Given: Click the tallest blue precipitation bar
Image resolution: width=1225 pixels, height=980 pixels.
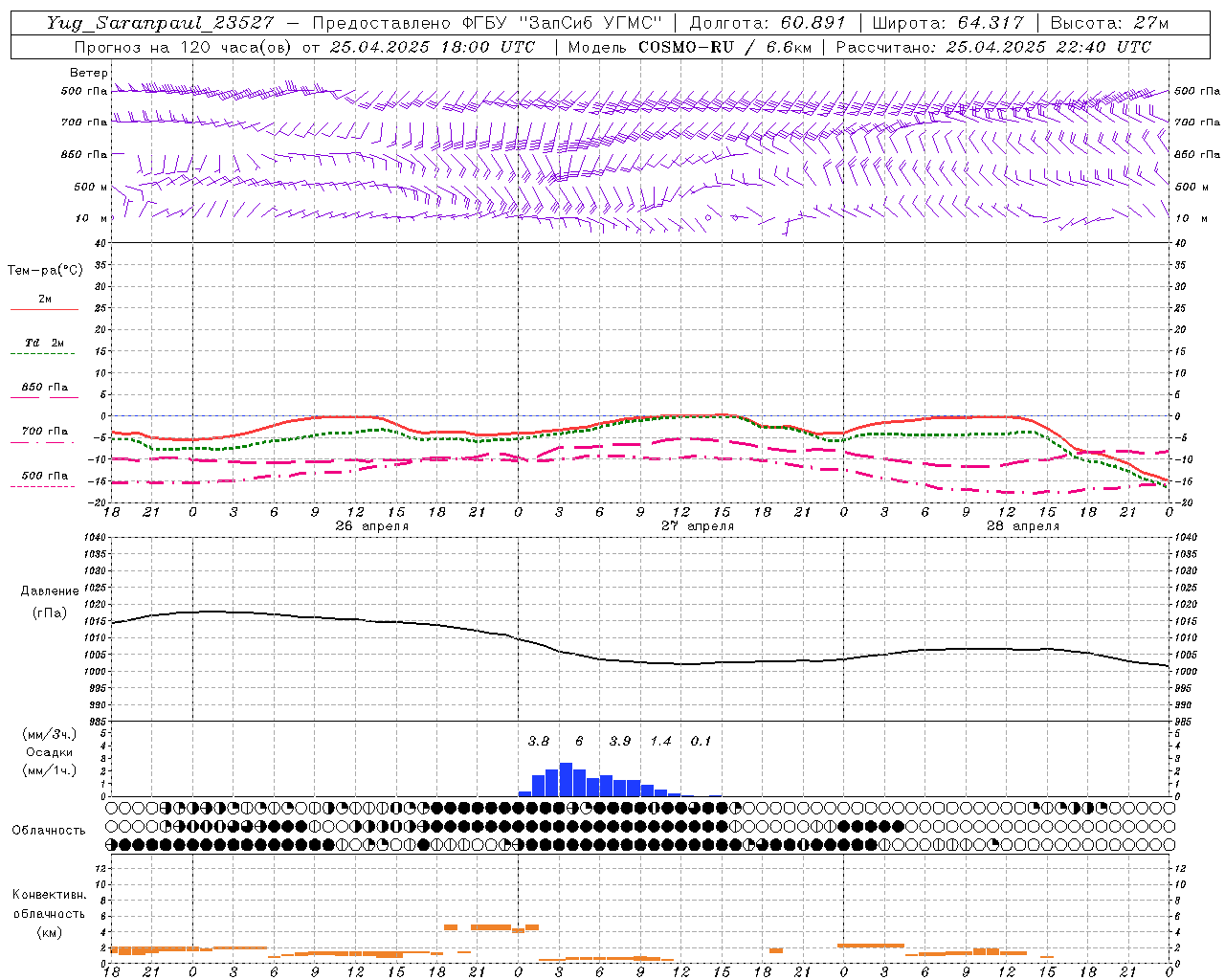Looking at the screenshot, I should (566, 779).
